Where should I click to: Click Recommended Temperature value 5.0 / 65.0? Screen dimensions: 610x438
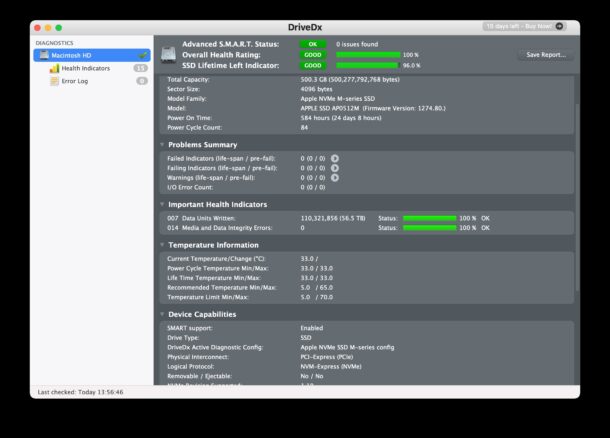[317, 287]
